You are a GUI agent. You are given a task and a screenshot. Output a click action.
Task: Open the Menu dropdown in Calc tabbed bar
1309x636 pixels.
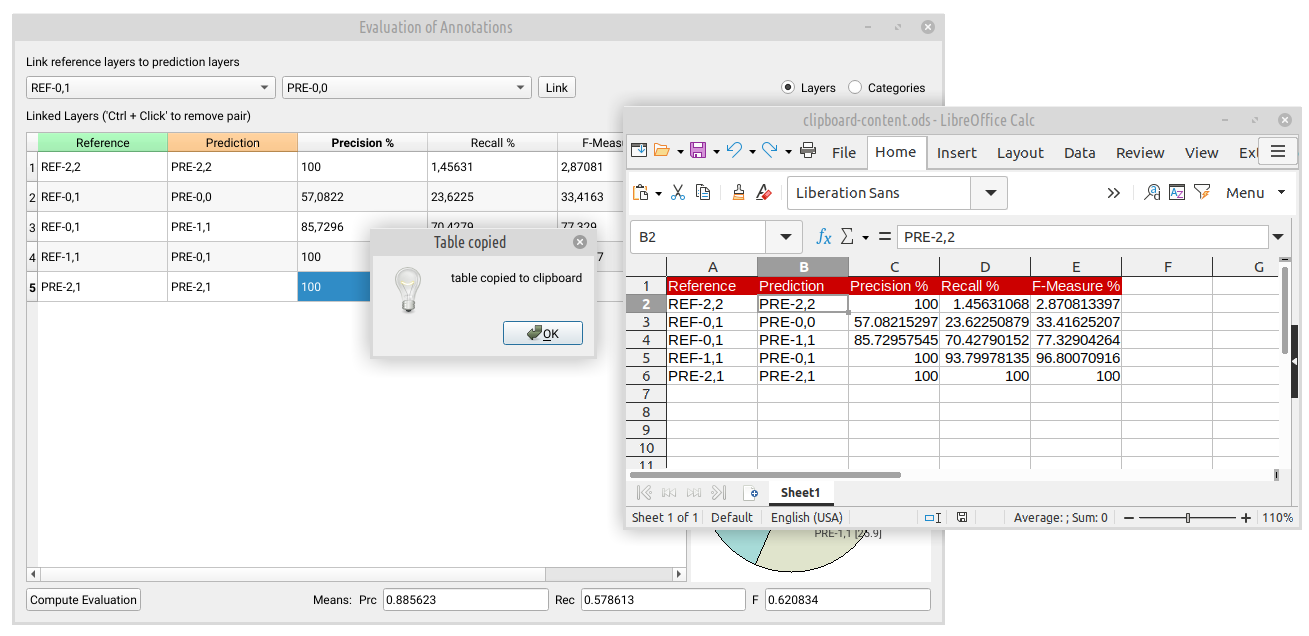(x=1255, y=193)
